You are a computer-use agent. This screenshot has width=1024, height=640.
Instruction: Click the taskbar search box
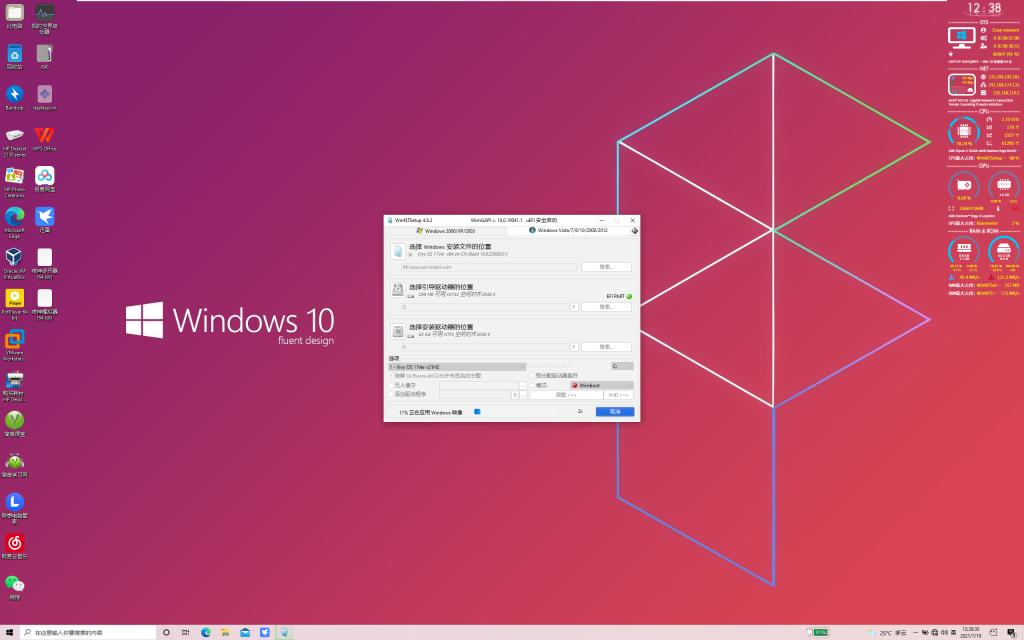click(x=88, y=632)
